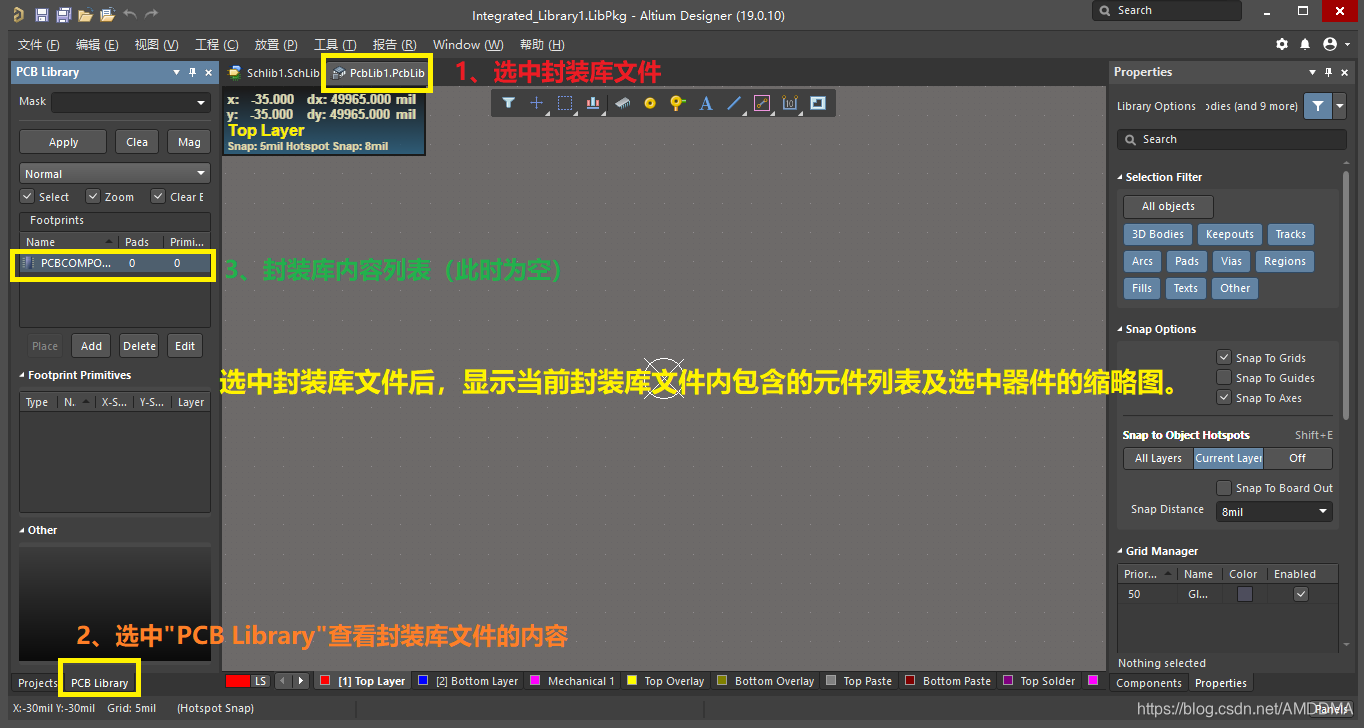
Task: Select the Place String (A) tool
Action: coord(705,103)
